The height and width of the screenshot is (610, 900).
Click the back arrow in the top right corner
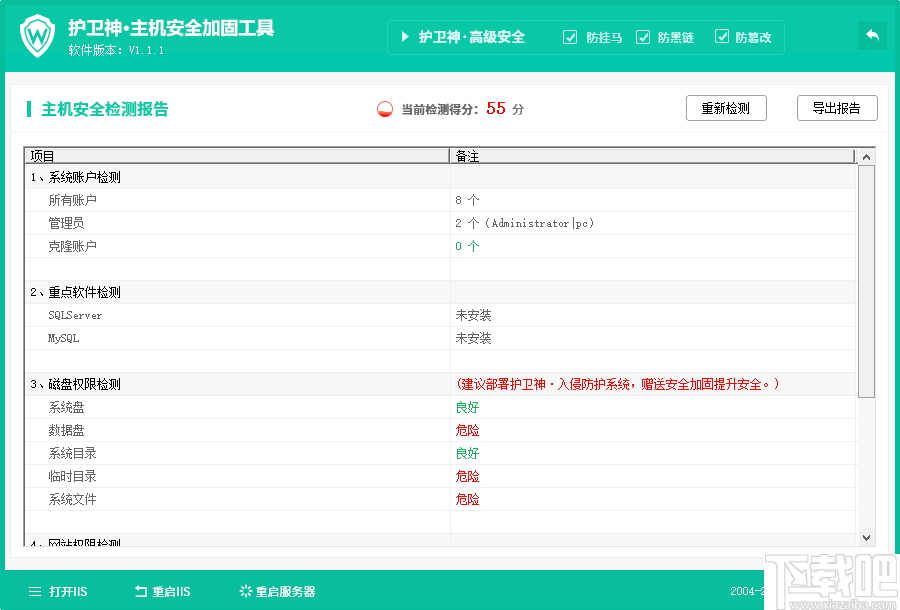(x=872, y=34)
